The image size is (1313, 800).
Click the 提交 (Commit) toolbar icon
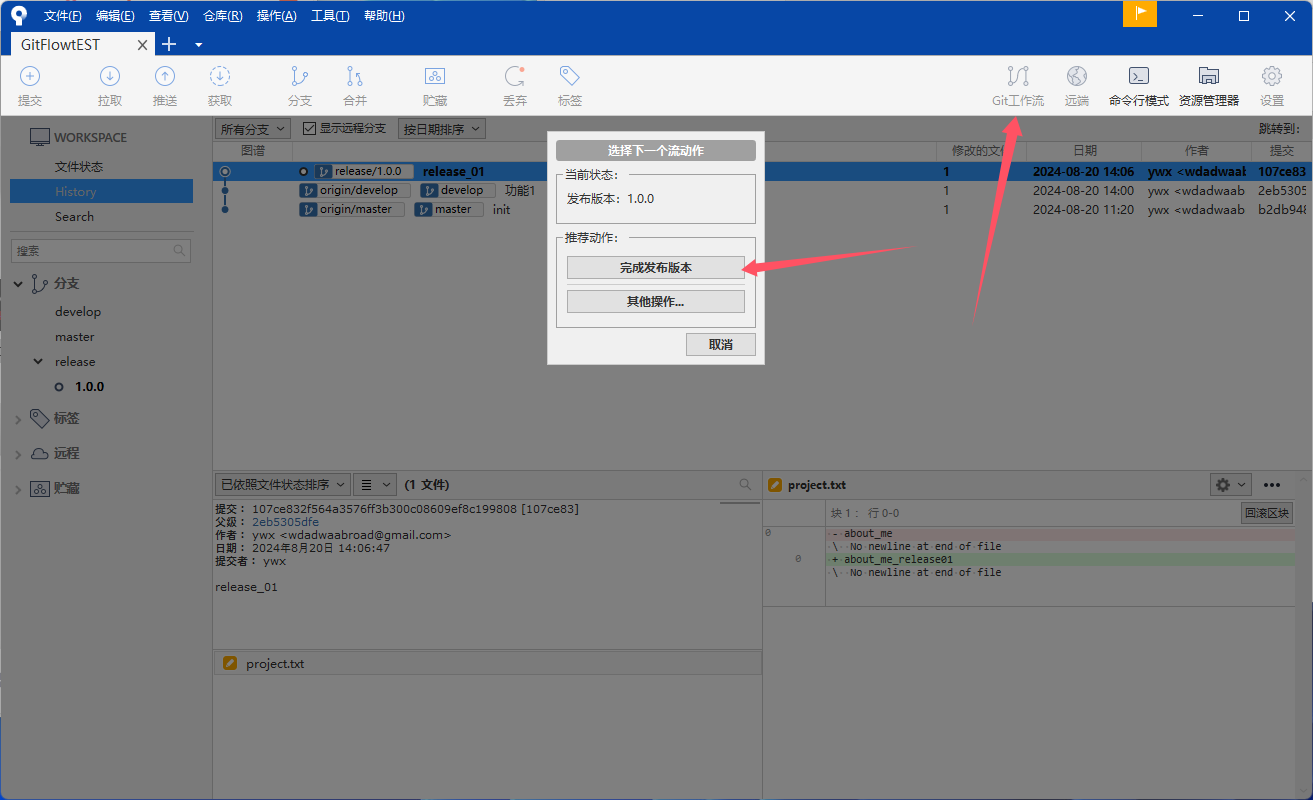click(x=30, y=76)
